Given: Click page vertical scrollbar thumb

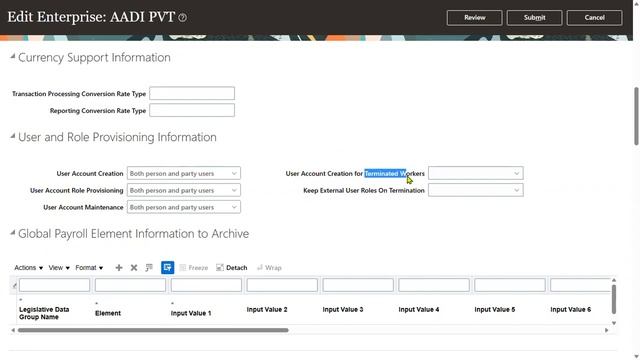Looking at the screenshot, I should click(636, 116).
